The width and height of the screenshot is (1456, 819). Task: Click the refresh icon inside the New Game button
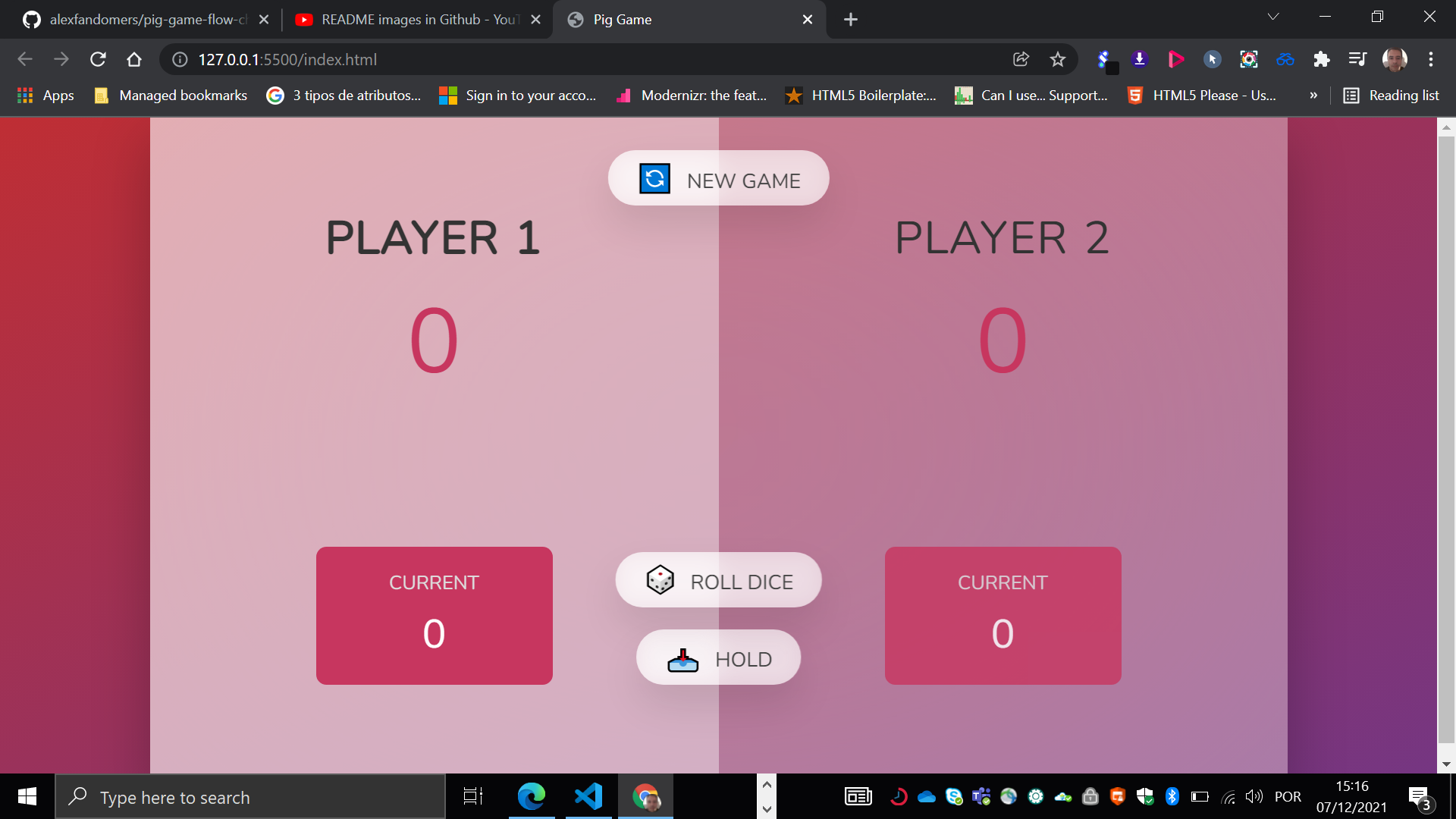pyautogui.click(x=654, y=178)
